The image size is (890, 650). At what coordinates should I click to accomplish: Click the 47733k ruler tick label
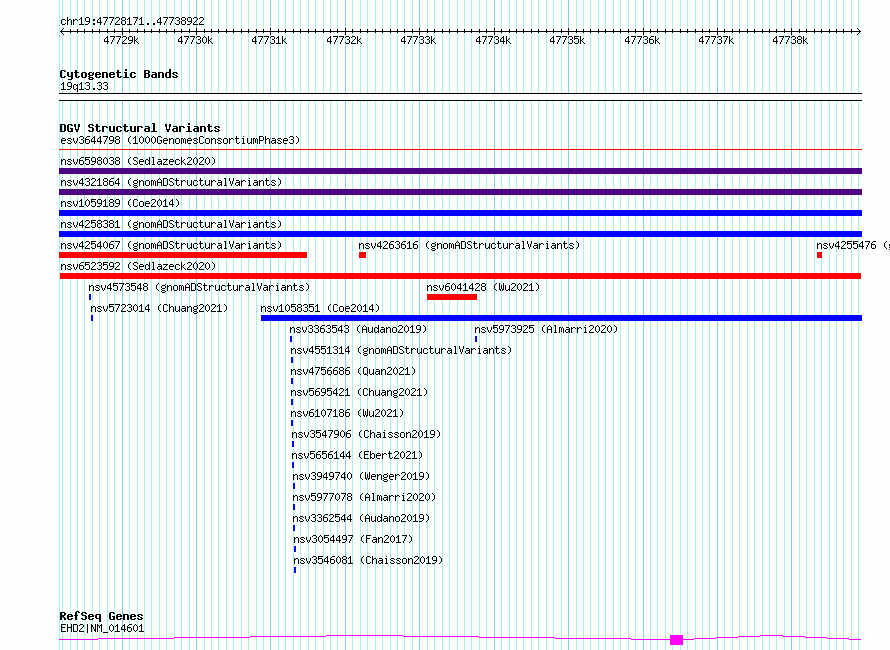tap(418, 40)
